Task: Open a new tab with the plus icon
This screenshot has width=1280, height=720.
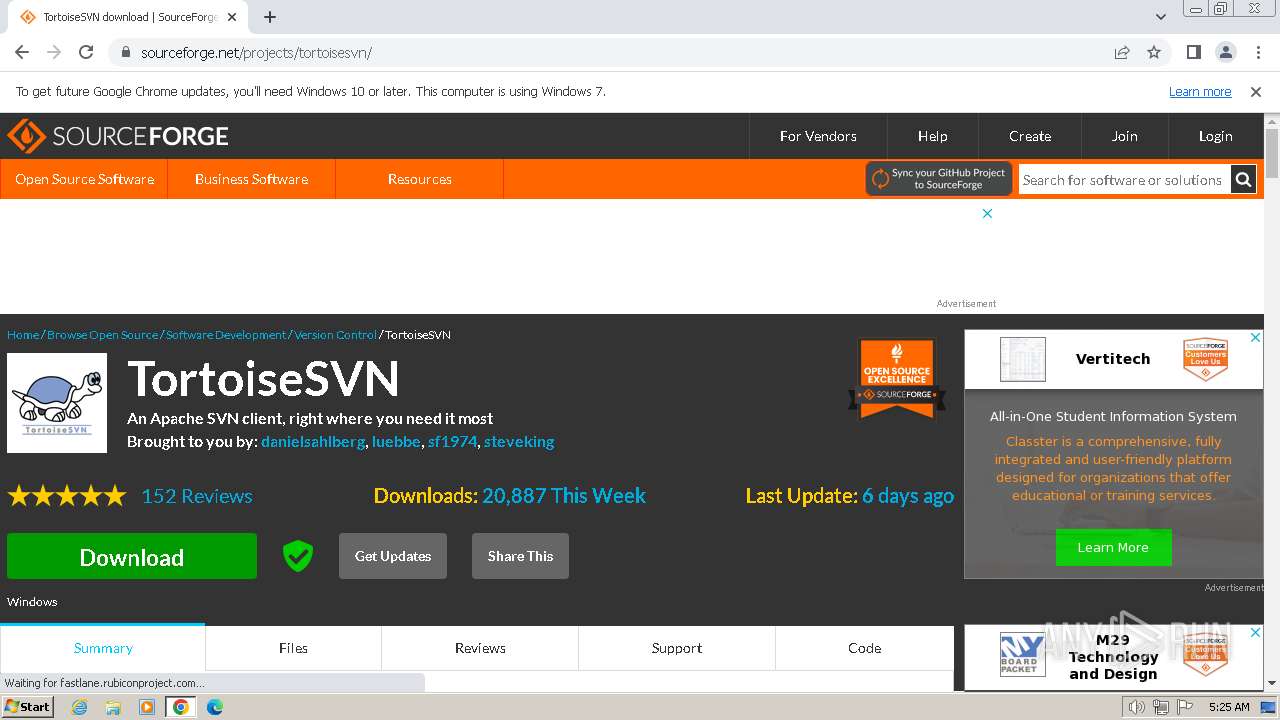Action: (270, 17)
